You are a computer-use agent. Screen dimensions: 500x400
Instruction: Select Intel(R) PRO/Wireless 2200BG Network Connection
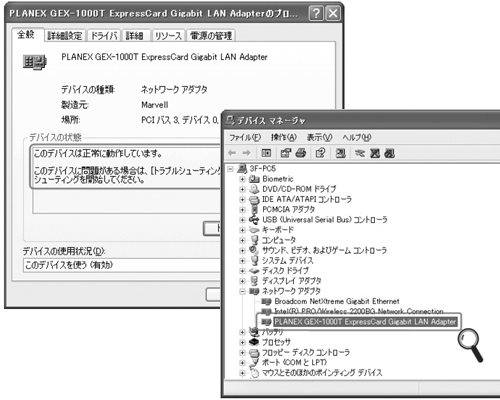coord(359,311)
